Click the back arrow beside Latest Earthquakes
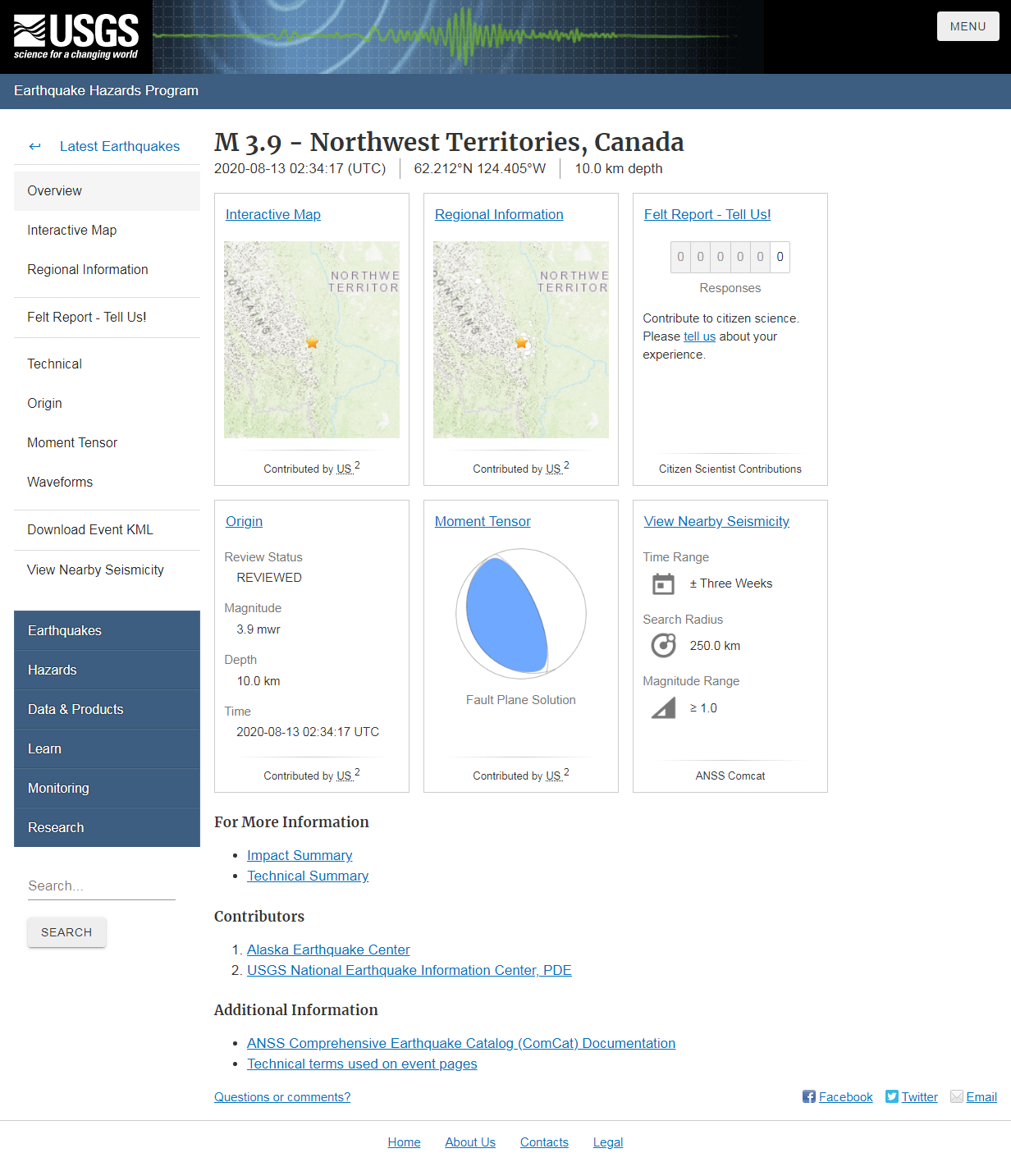Image resolution: width=1011 pixels, height=1176 pixels. coord(34,146)
